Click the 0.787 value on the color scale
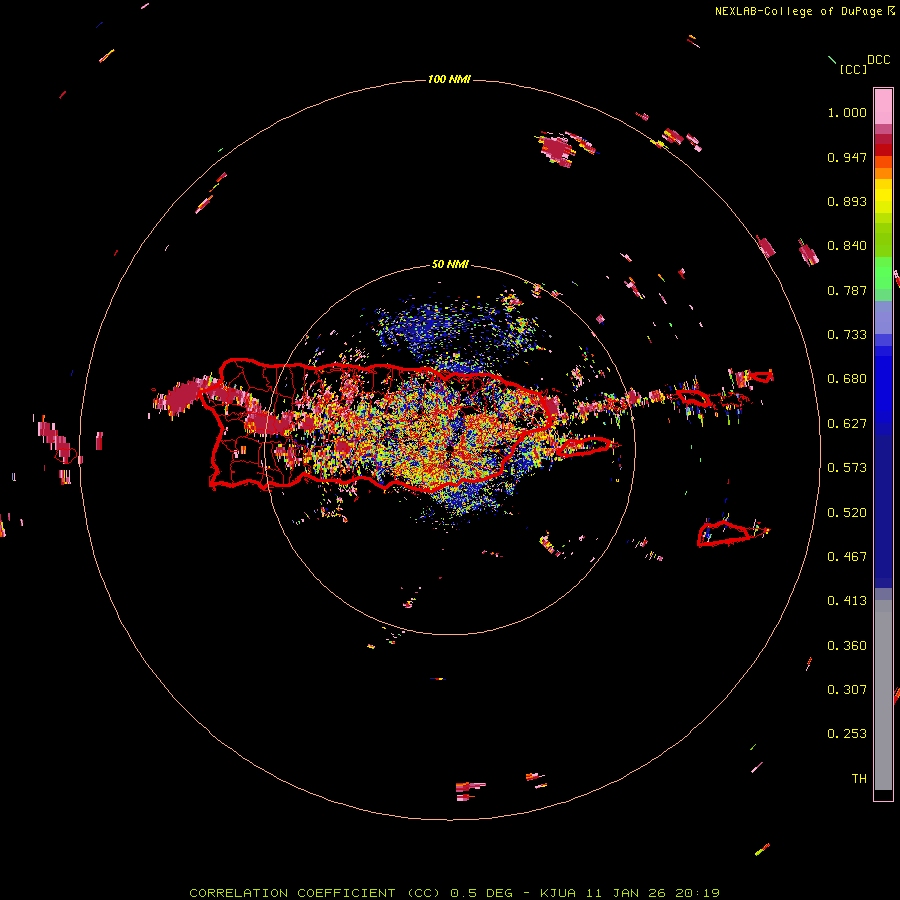 pyautogui.click(x=847, y=290)
